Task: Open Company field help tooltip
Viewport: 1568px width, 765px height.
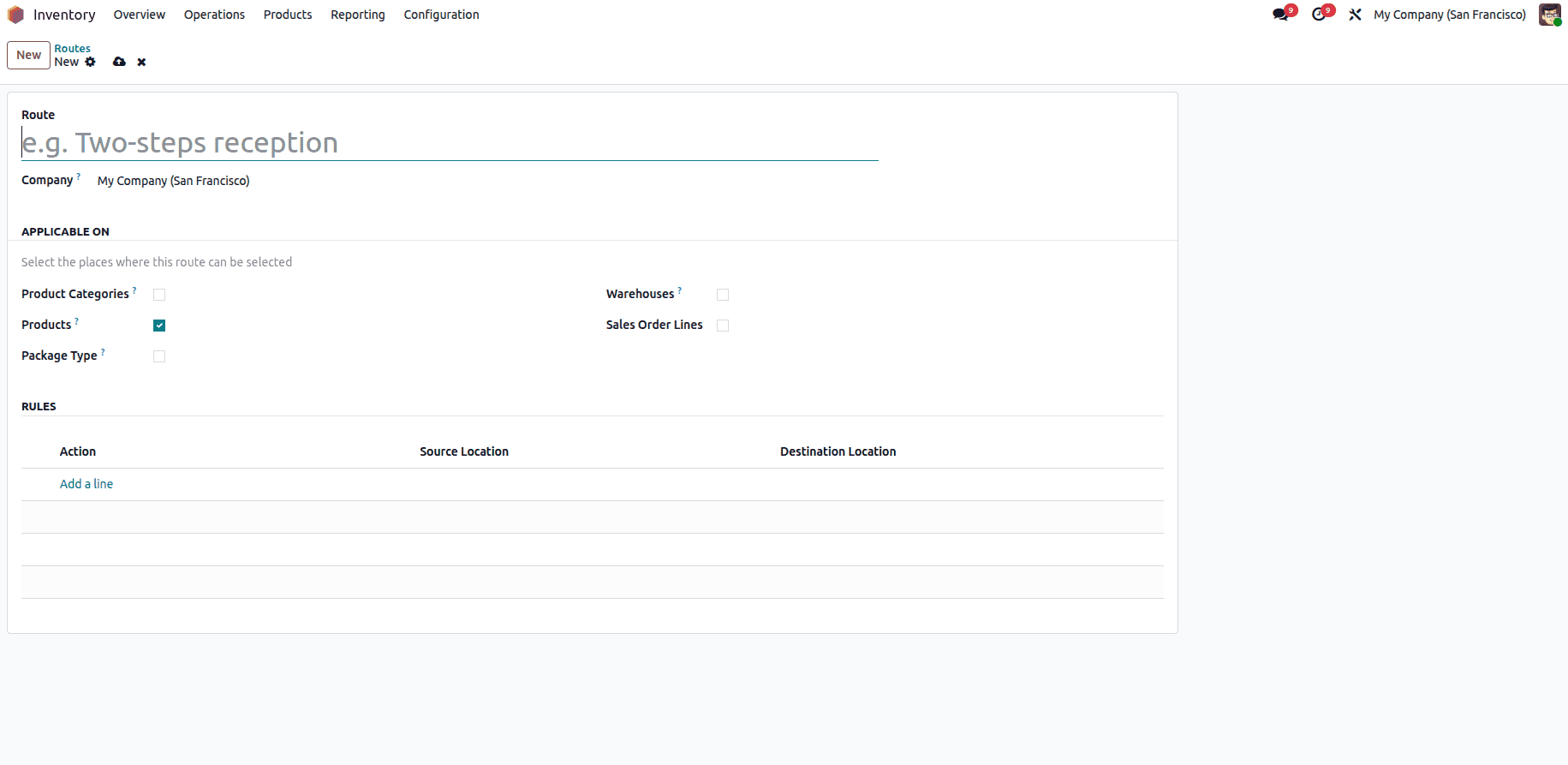Action: 79,176
